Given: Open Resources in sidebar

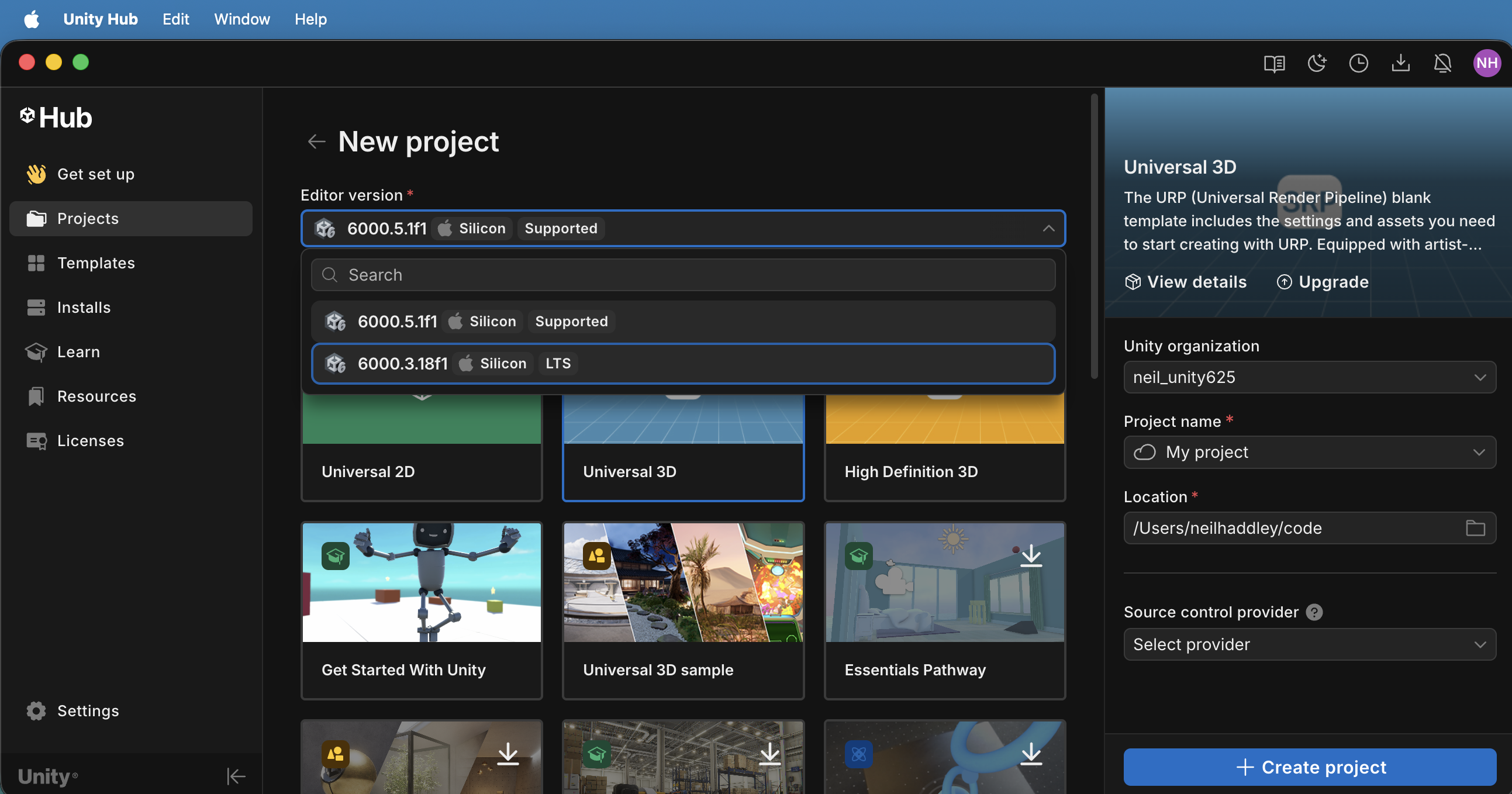Looking at the screenshot, I should pyautogui.click(x=131, y=396).
